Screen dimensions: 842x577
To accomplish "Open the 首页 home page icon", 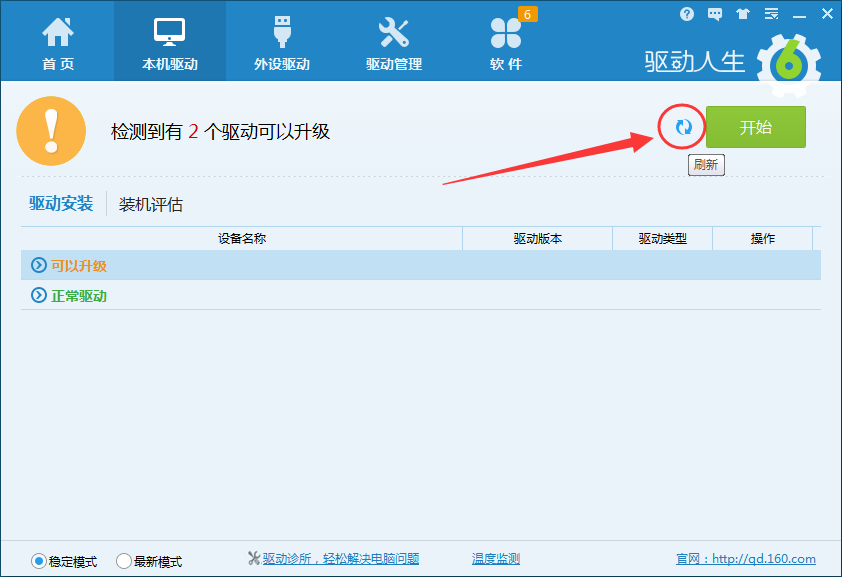I will (x=57, y=40).
